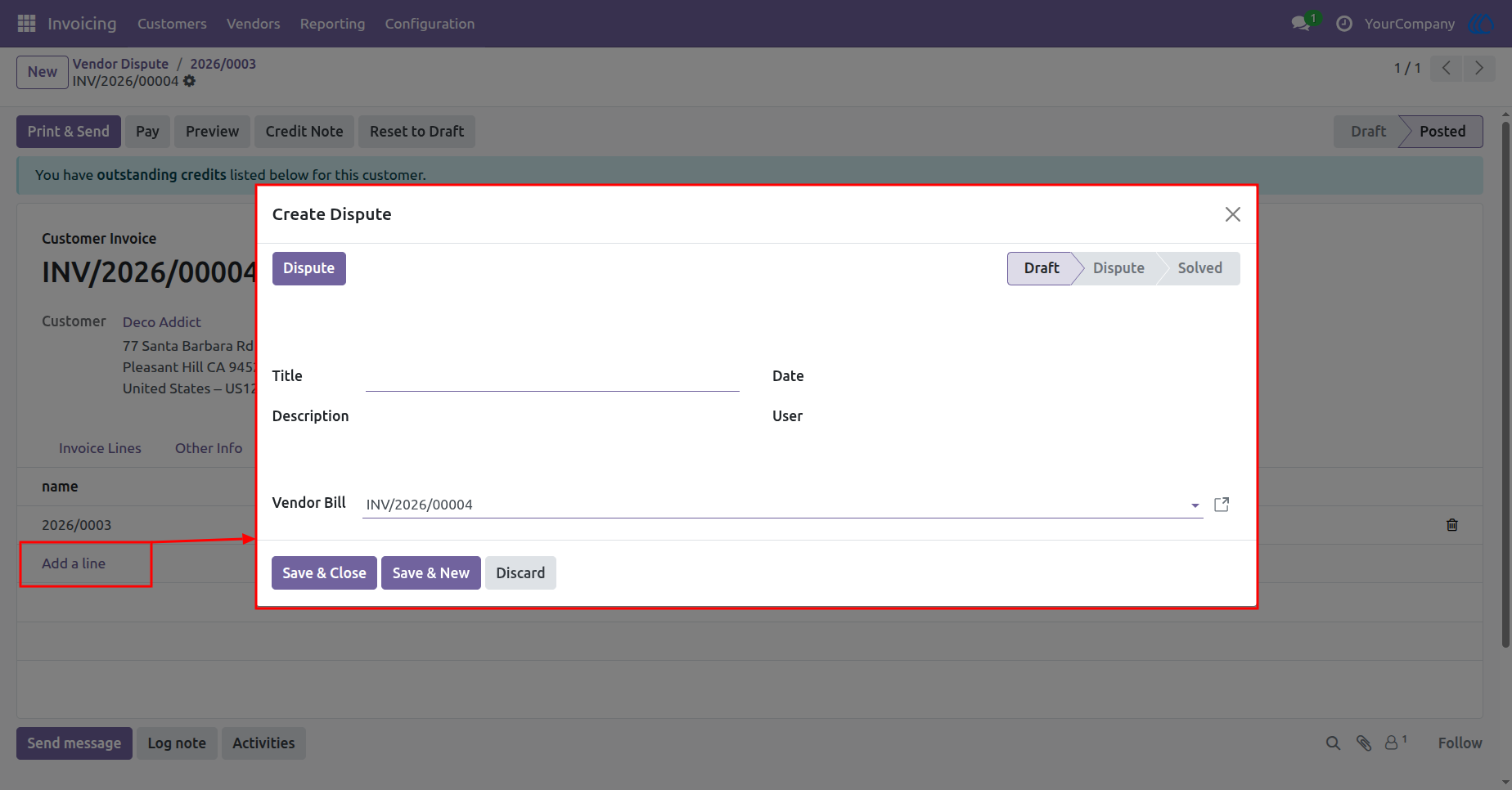Switch to Invoice Lines tab
This screenshot has width=1512, height=790.
(x=100, y=448)
